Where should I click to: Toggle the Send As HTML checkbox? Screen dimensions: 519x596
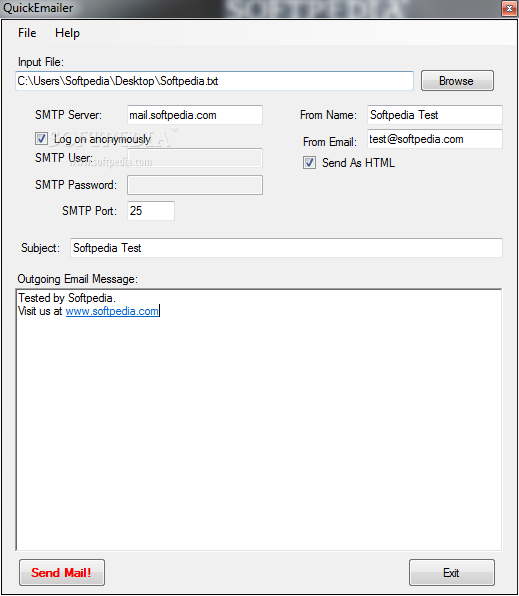309,163
